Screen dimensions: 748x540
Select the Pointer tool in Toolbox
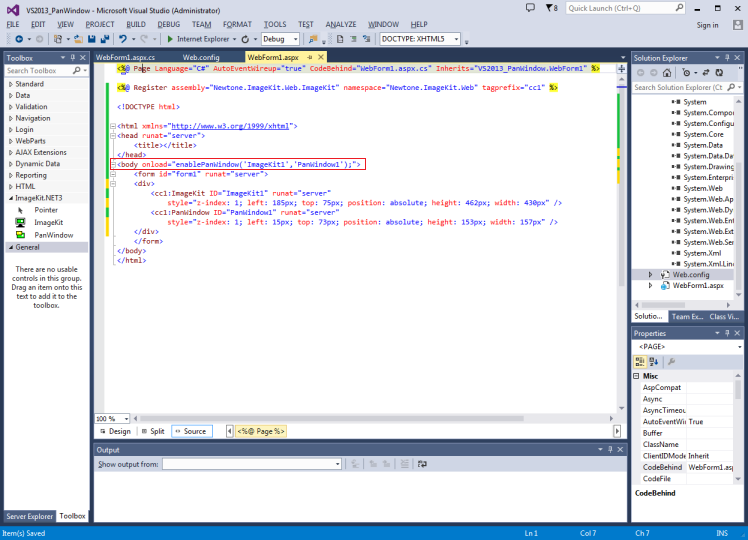(x=46, y=210)
